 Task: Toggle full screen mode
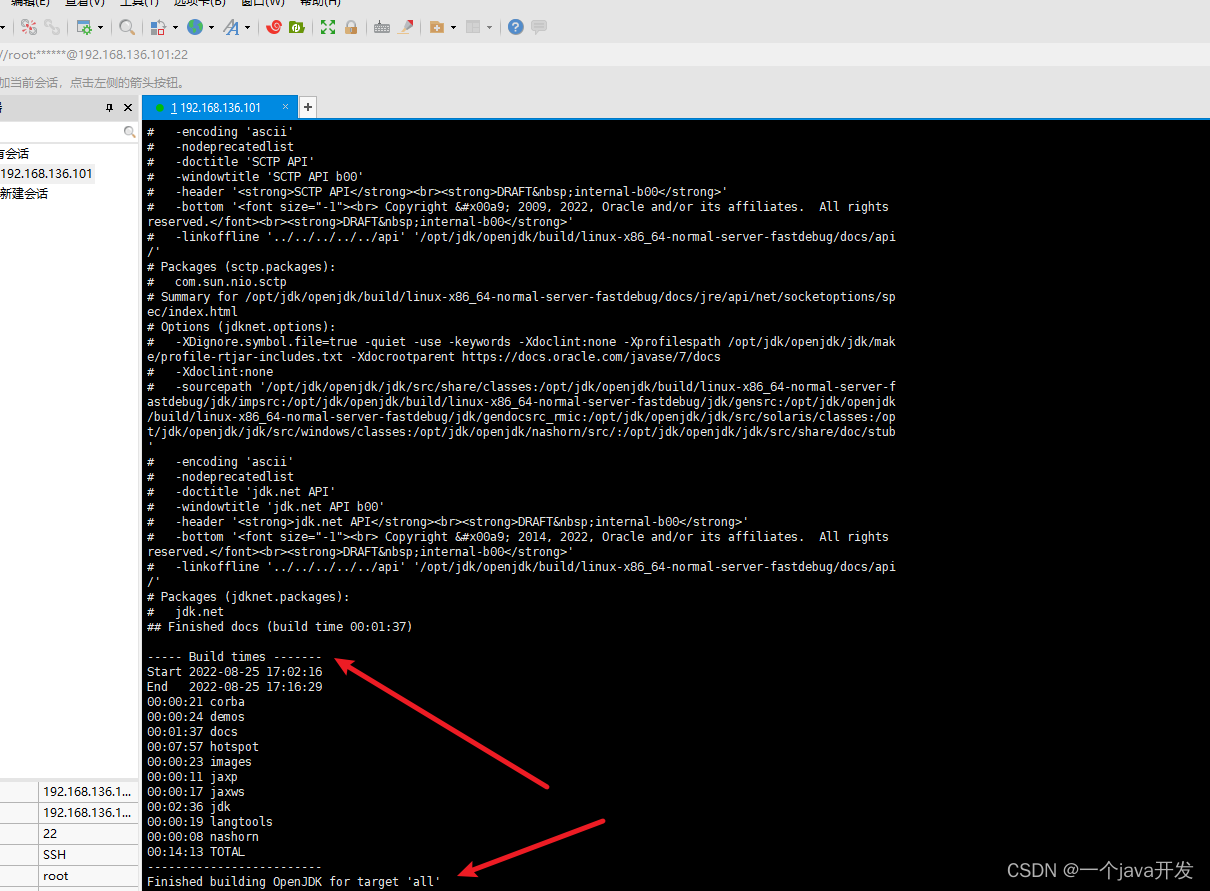click(327, 27)
